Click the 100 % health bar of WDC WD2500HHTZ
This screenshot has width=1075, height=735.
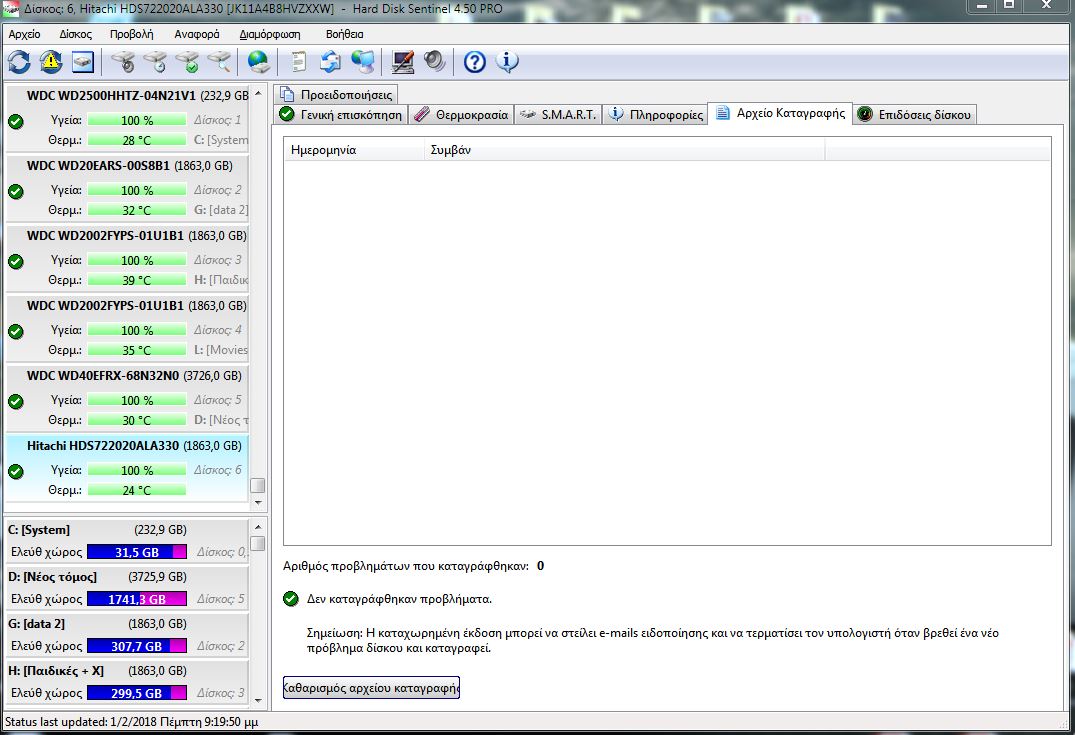point(136,121)
